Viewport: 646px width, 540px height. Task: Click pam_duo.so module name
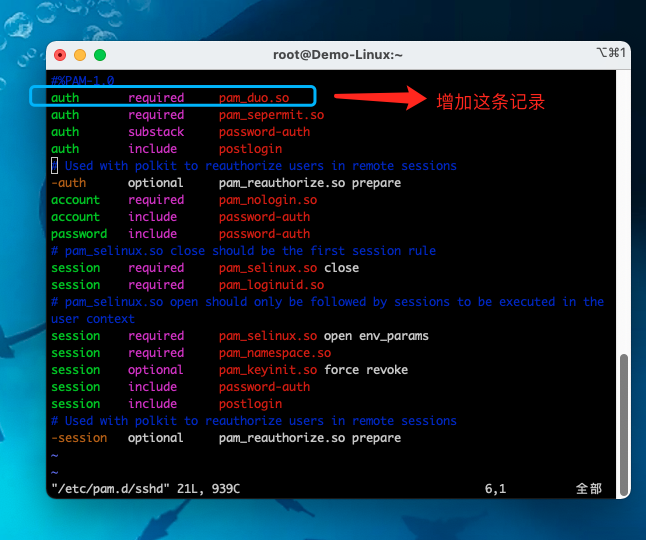tap(254, 98)
